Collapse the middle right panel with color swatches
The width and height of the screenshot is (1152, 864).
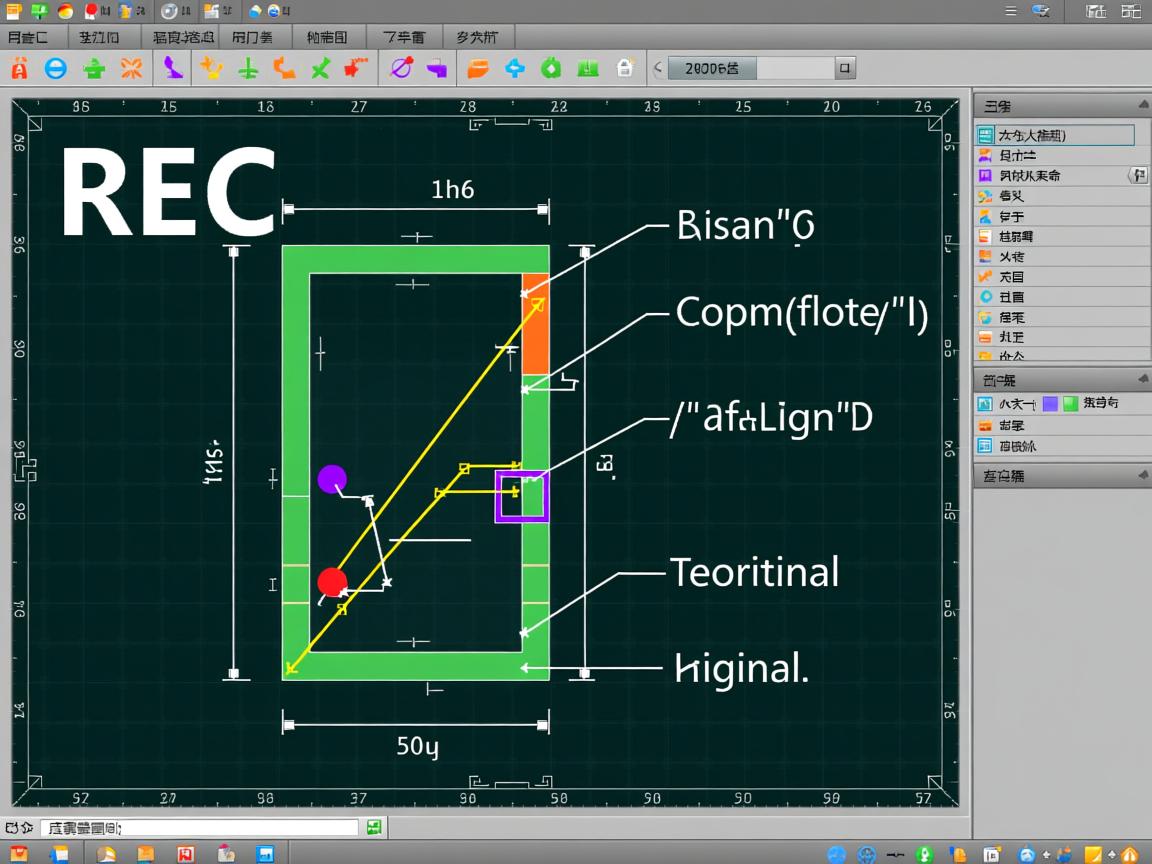[1142, 380]
